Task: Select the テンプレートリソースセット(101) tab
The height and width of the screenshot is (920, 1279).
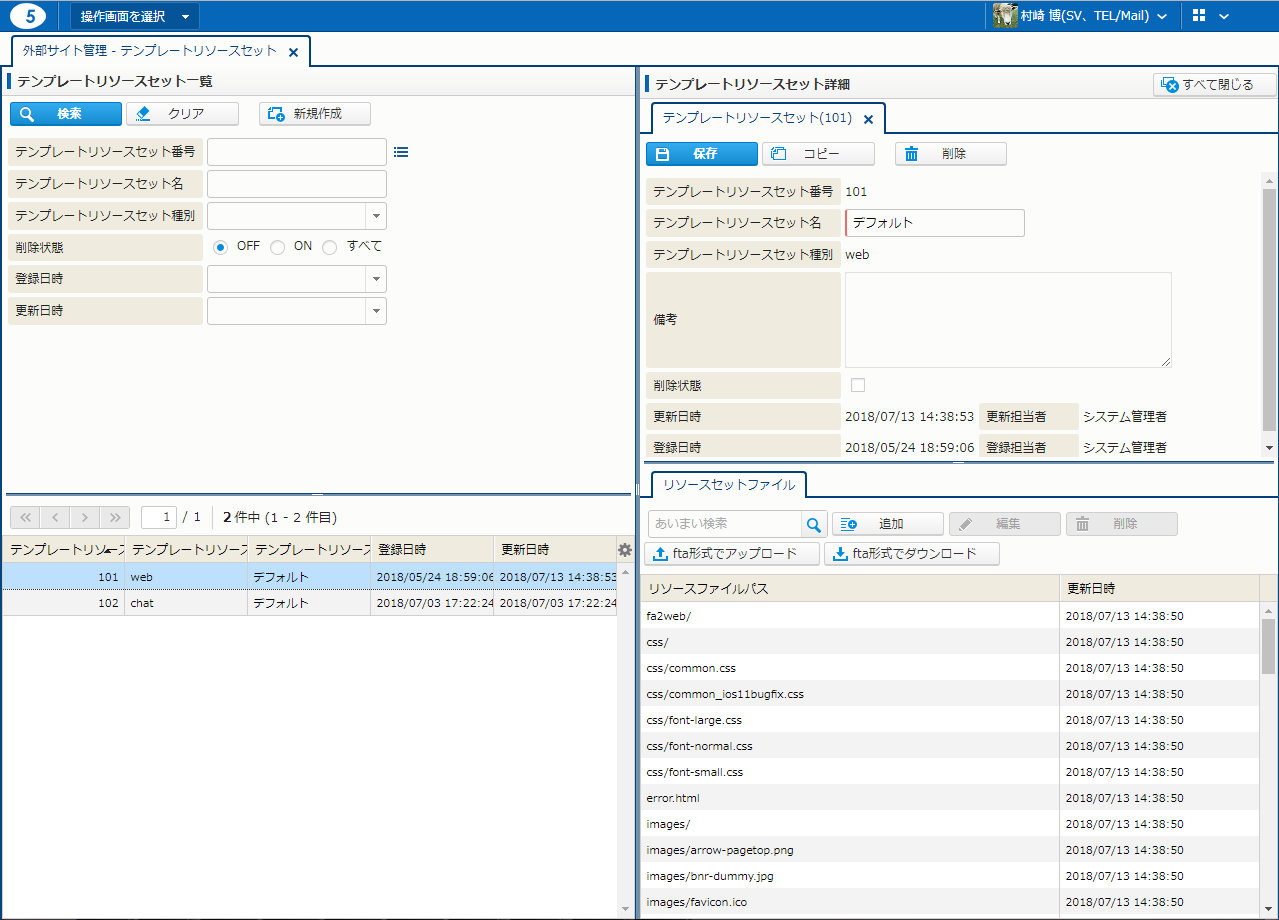Action: pyautogui.click(x=757, y=118)
